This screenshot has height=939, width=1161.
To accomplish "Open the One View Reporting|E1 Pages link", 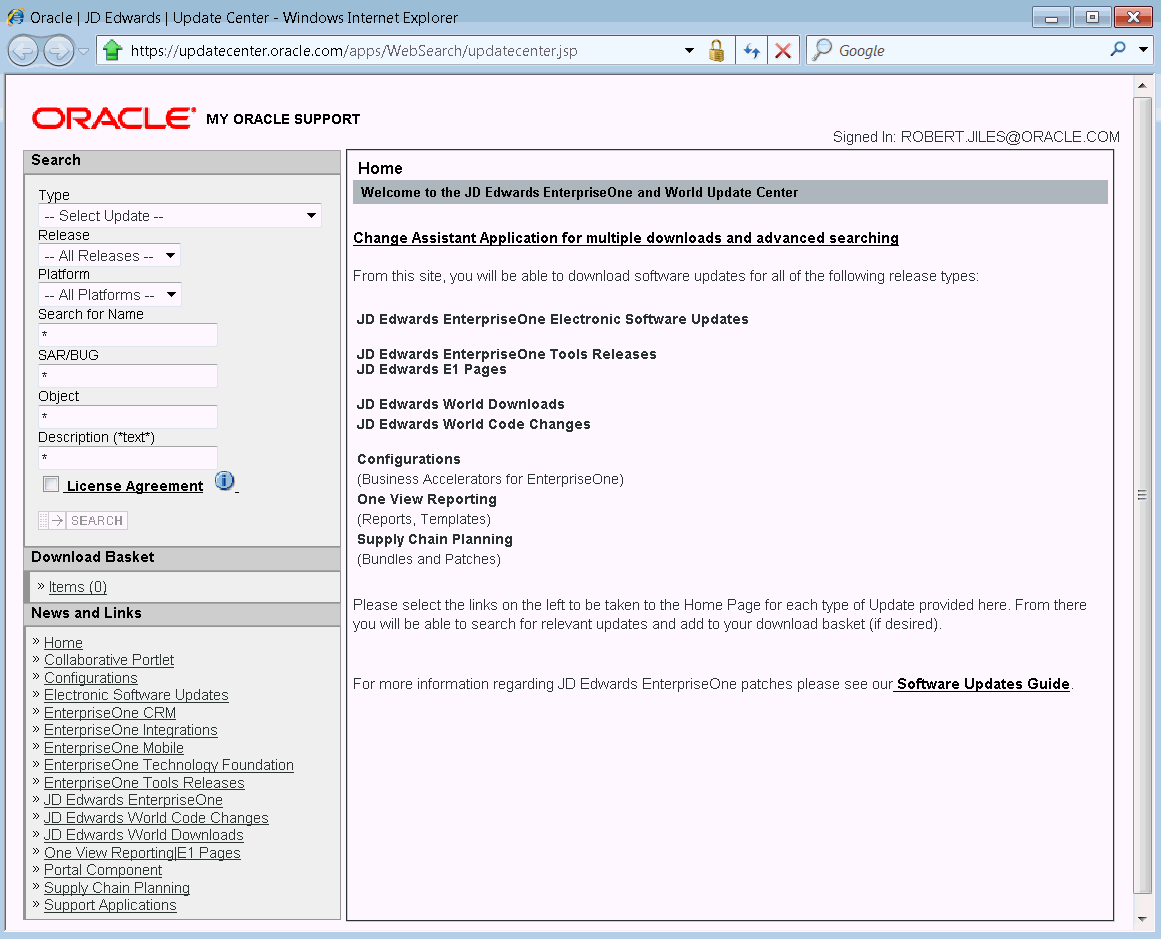I will coord(142,852).
